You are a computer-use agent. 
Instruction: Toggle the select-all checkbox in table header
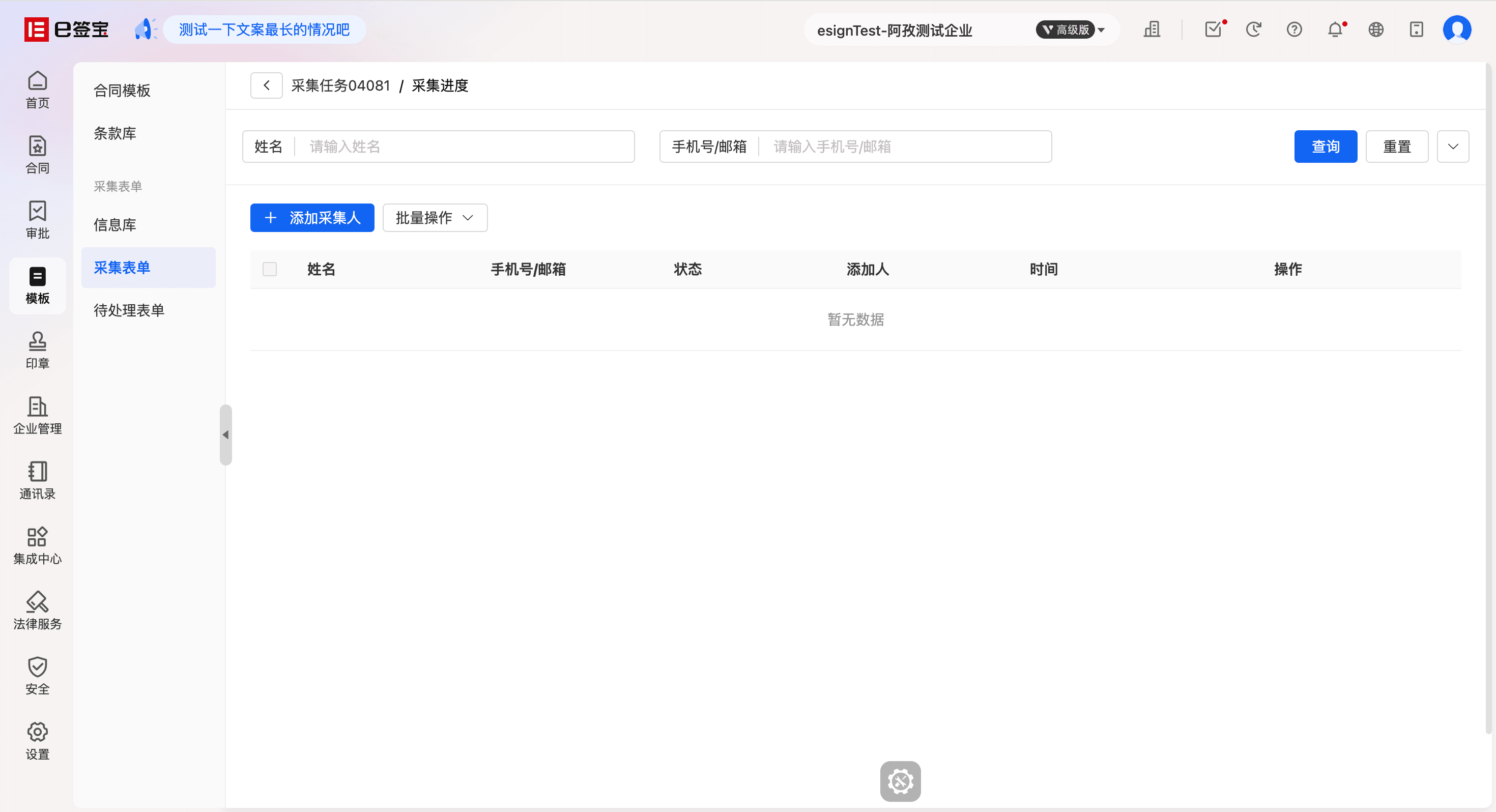point(270,269)
